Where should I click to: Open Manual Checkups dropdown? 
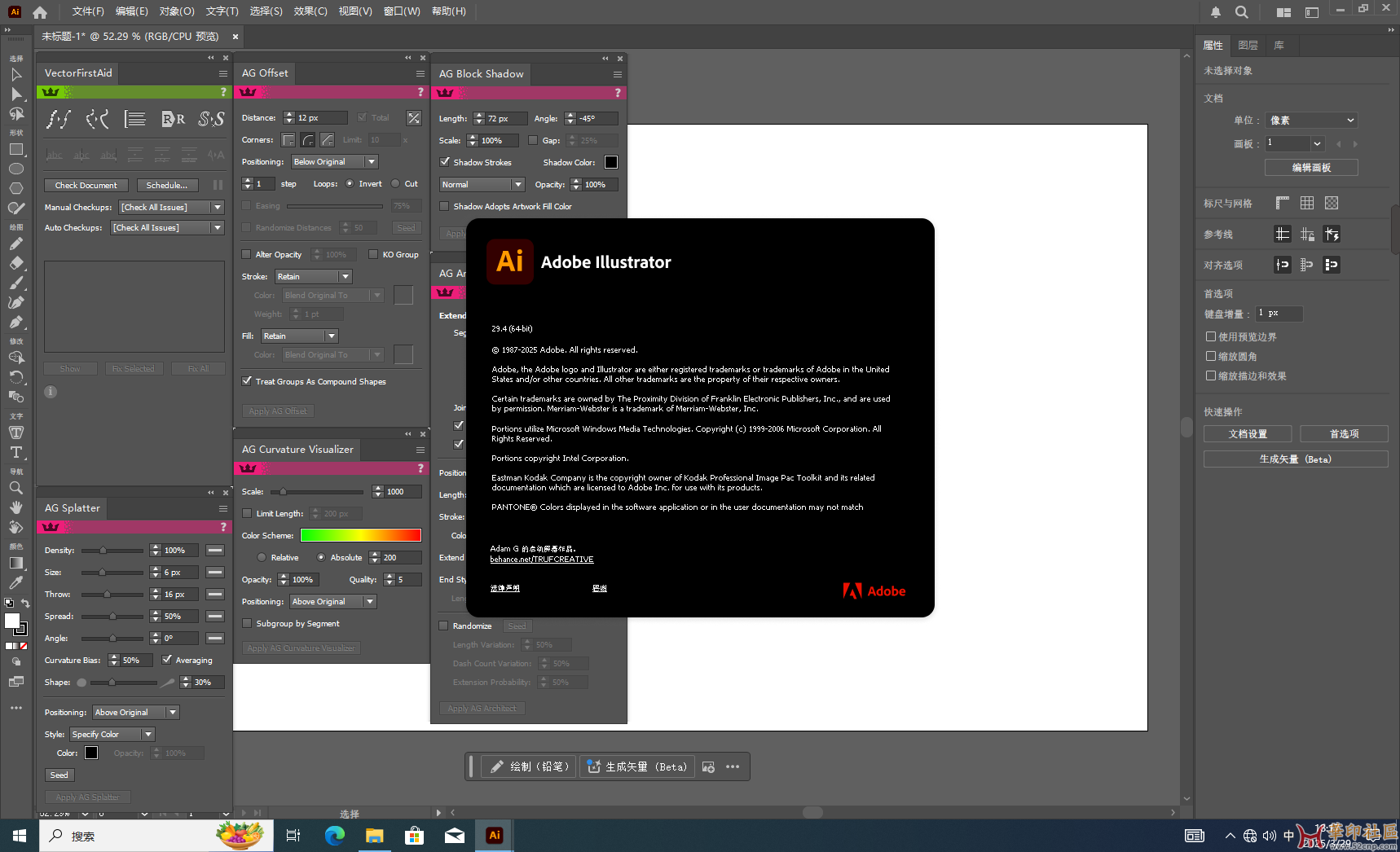172,208
